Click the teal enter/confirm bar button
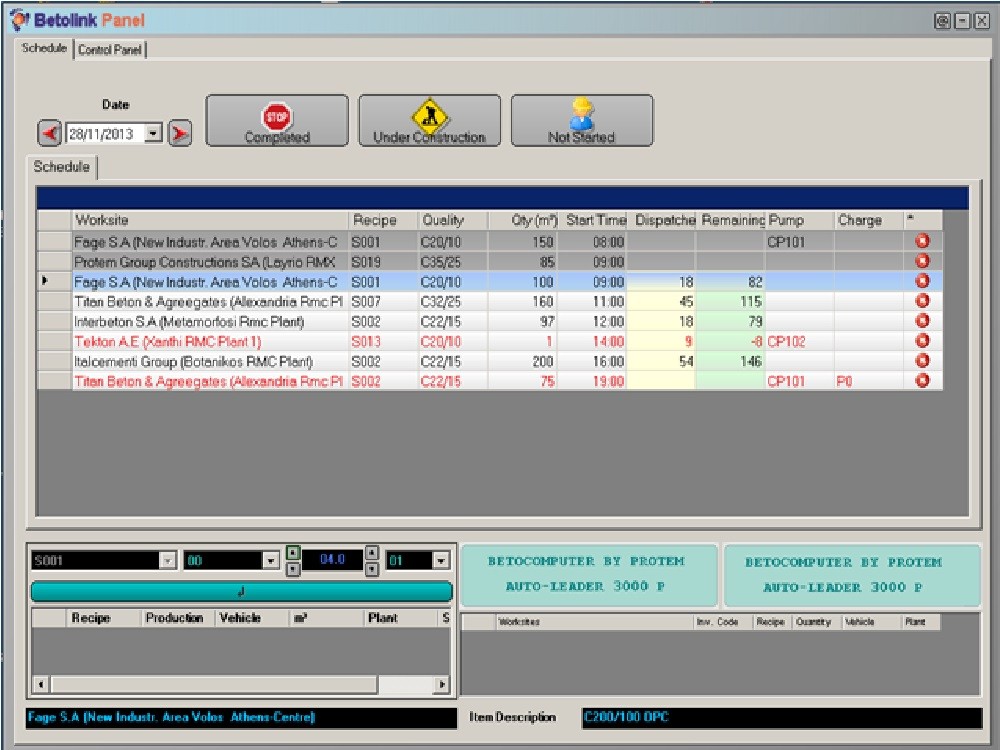 [242, 592]
